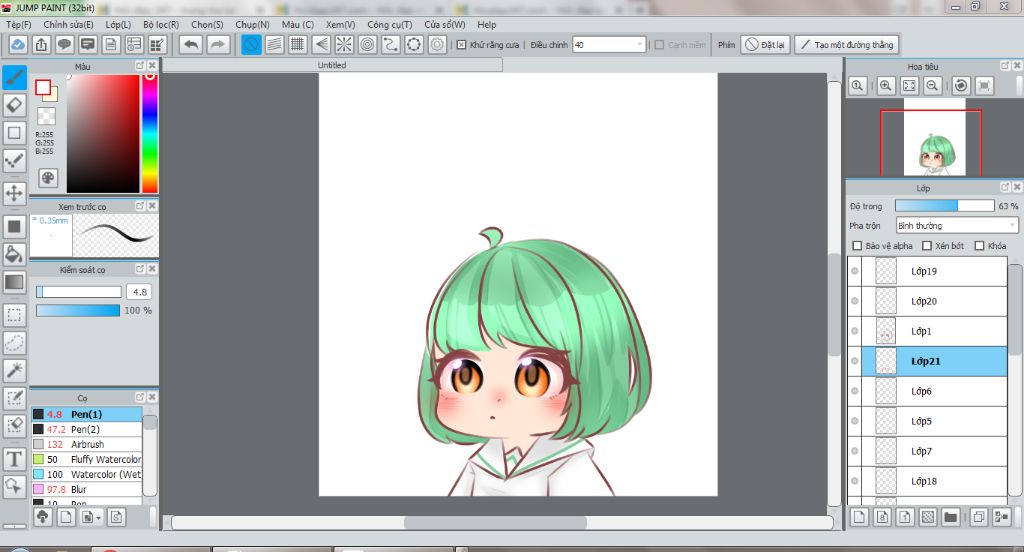Select the Text tool
The image size is (1024, 552).
(x=14, y=459)
